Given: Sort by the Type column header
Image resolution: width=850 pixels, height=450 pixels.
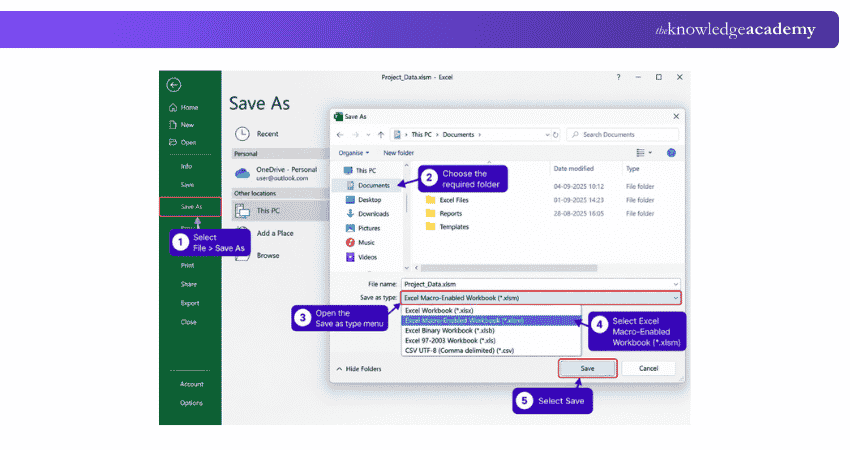Looking at the screenshot, I should (x=633, y=169).
